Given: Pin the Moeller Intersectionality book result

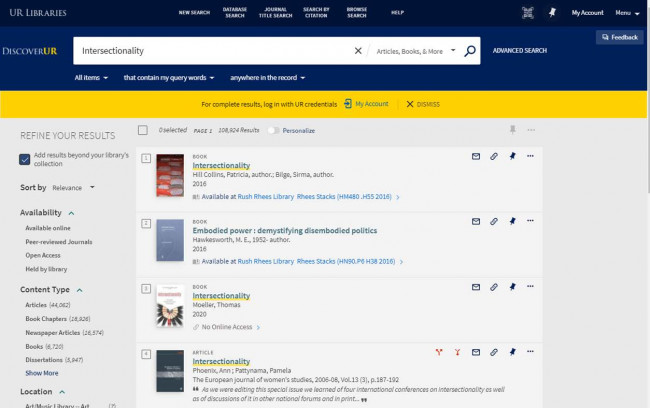Looking at the screenshot, I should [511, 287].
